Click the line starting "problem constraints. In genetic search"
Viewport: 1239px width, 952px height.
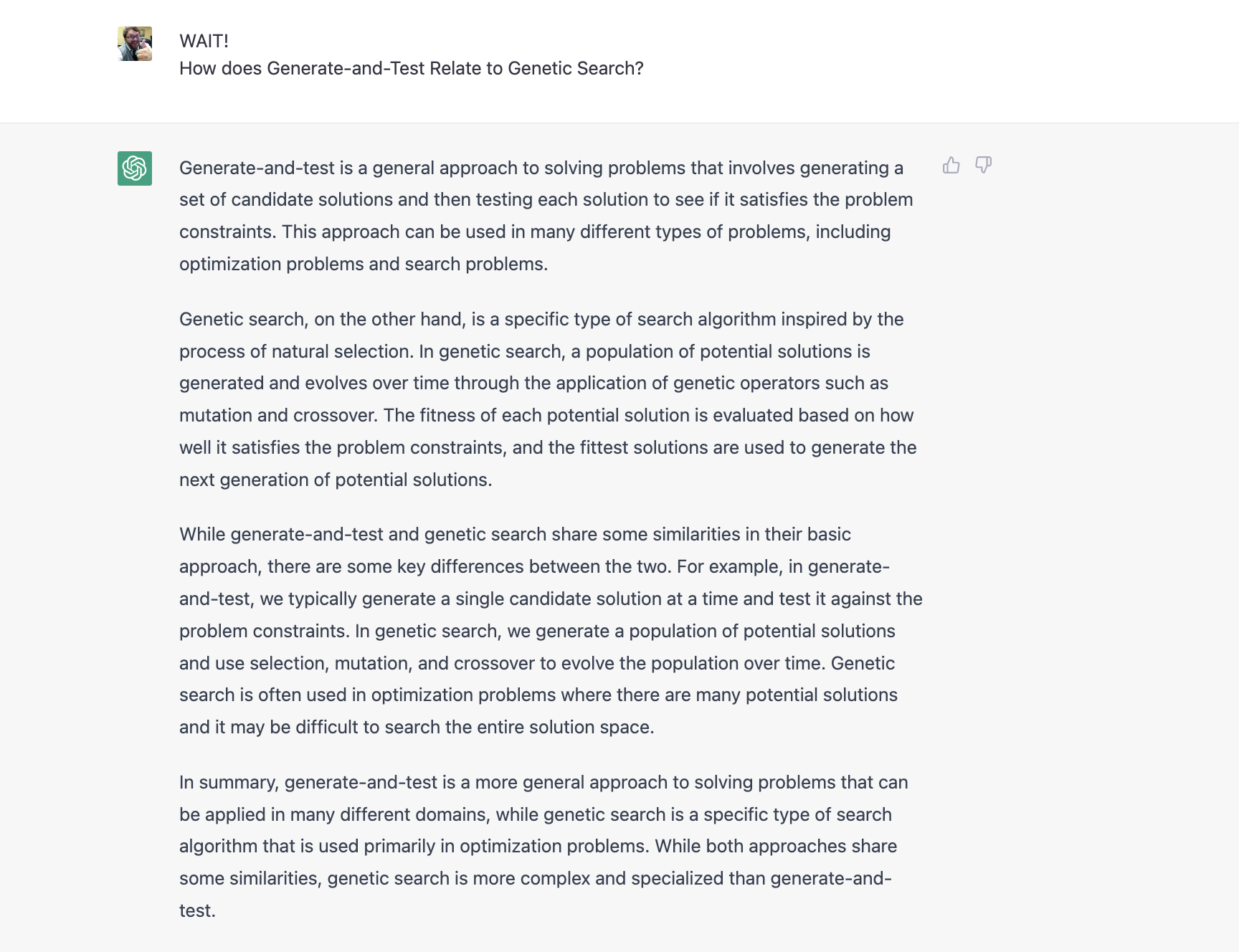(x=537, y=631)
